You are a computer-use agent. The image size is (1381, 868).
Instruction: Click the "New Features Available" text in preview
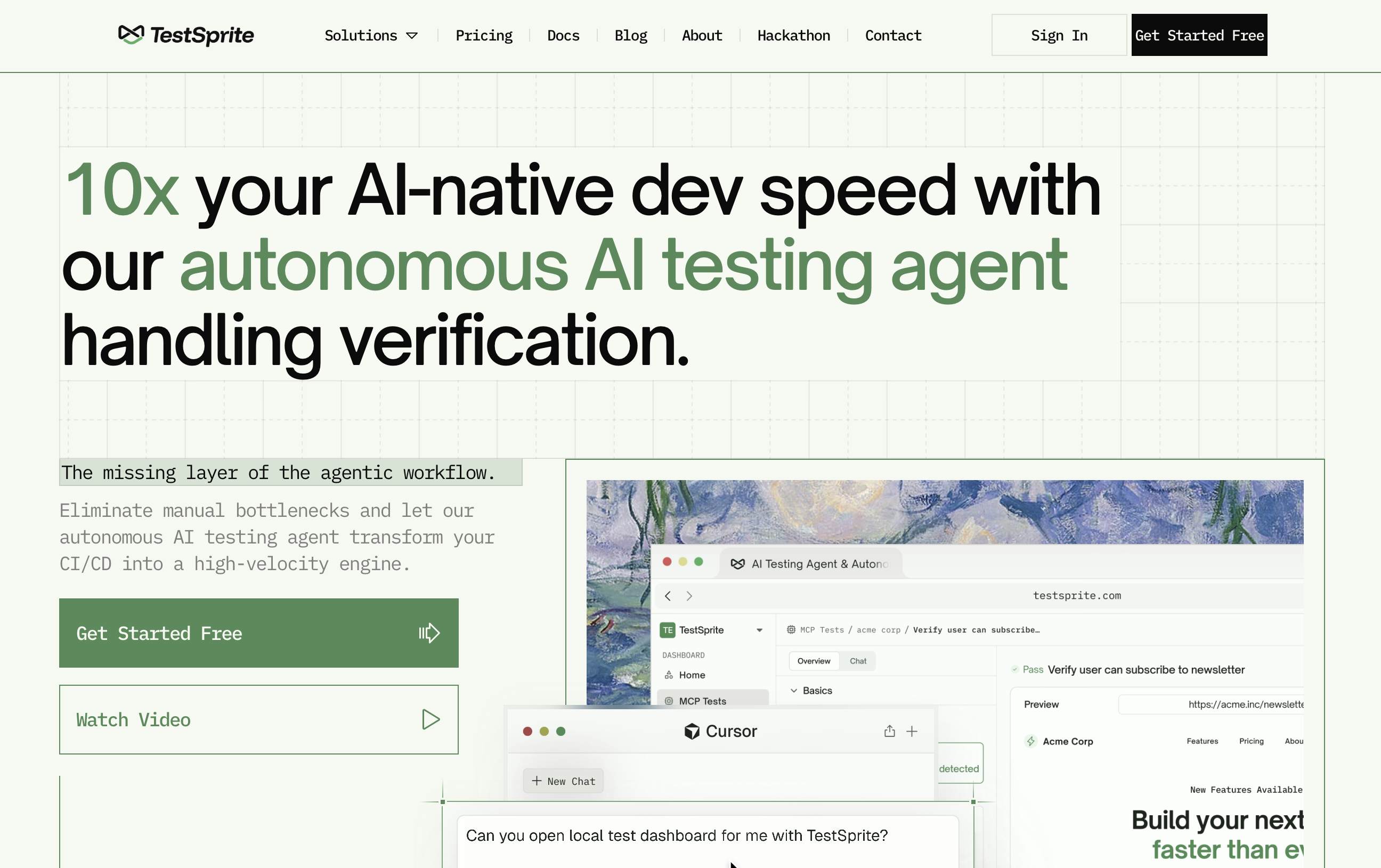coord(1246,789)
